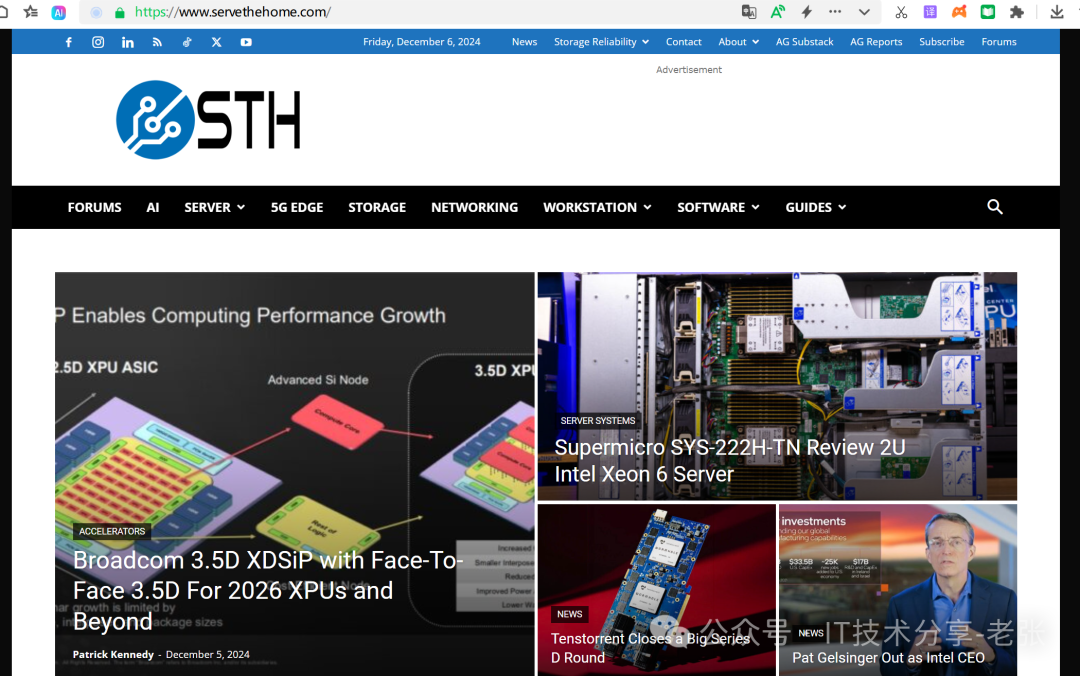Click the green book extension icon
The height and width of the screenshot is (676, 1080).
tap(988, 12)
